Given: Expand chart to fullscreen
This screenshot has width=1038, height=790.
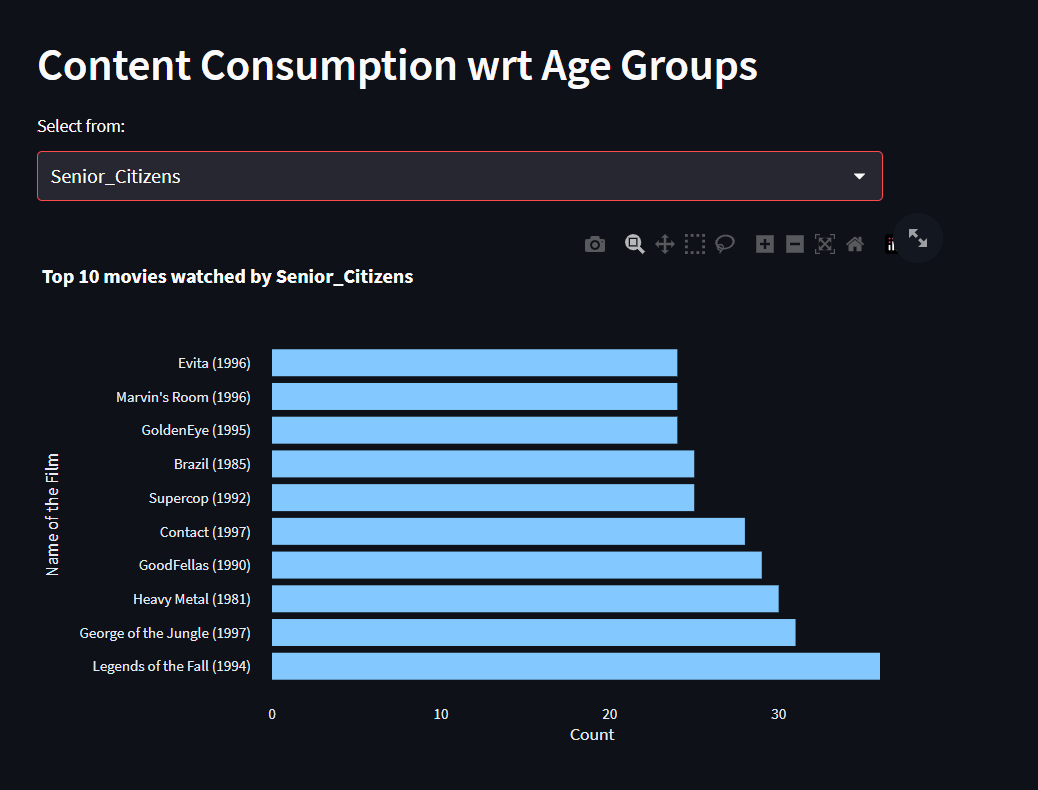Looking at the screenshot, I should point(918,238).
